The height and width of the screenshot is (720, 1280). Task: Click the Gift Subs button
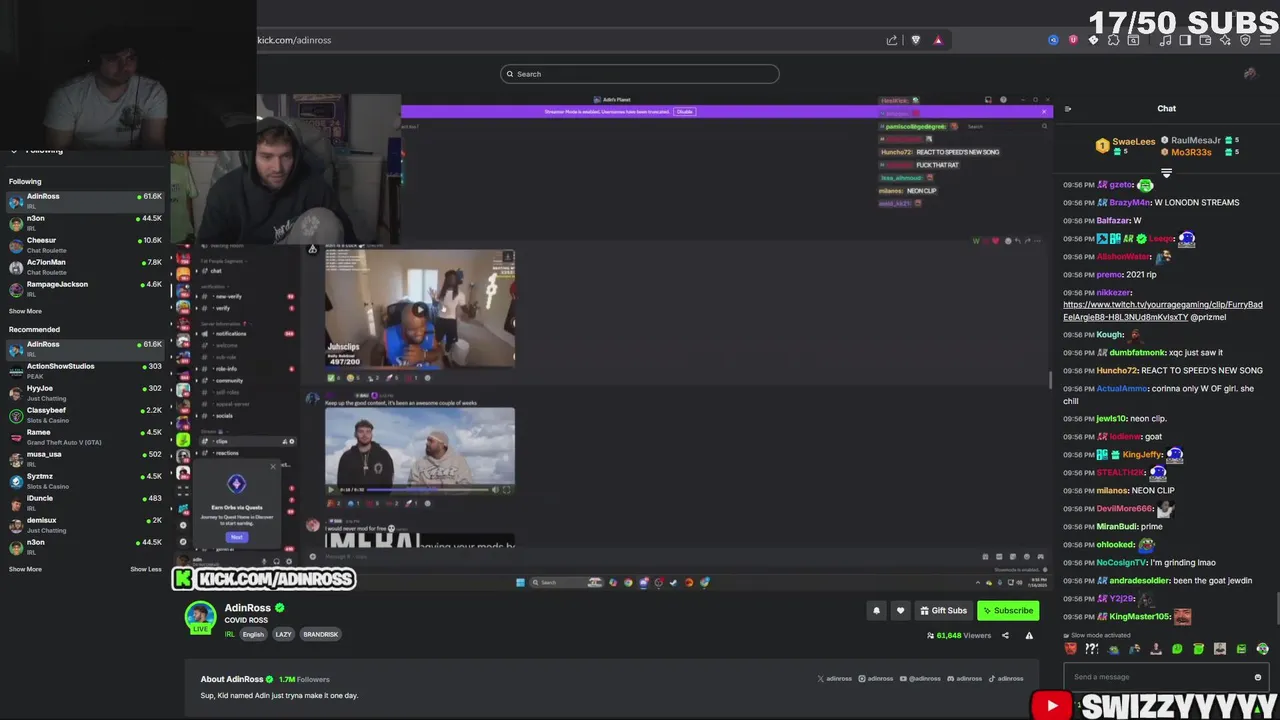[943, 611]
